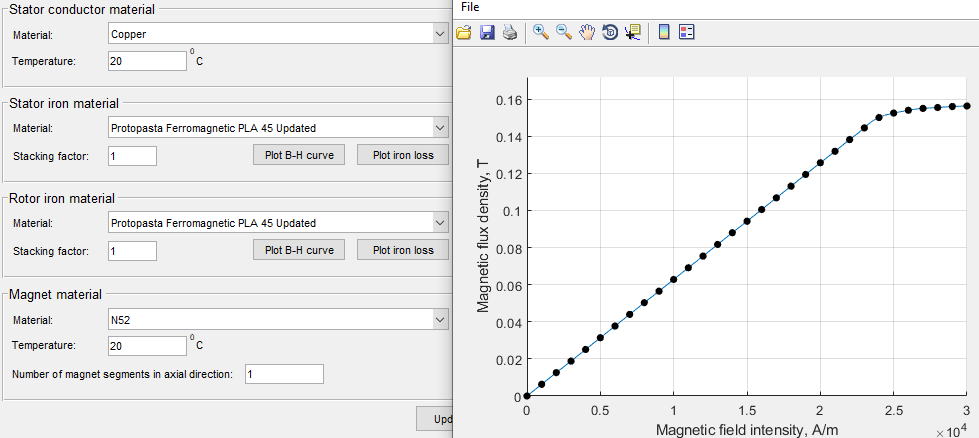979x438 pixels.
Task: Click the Open File folder icon
Action: (464, 32)
